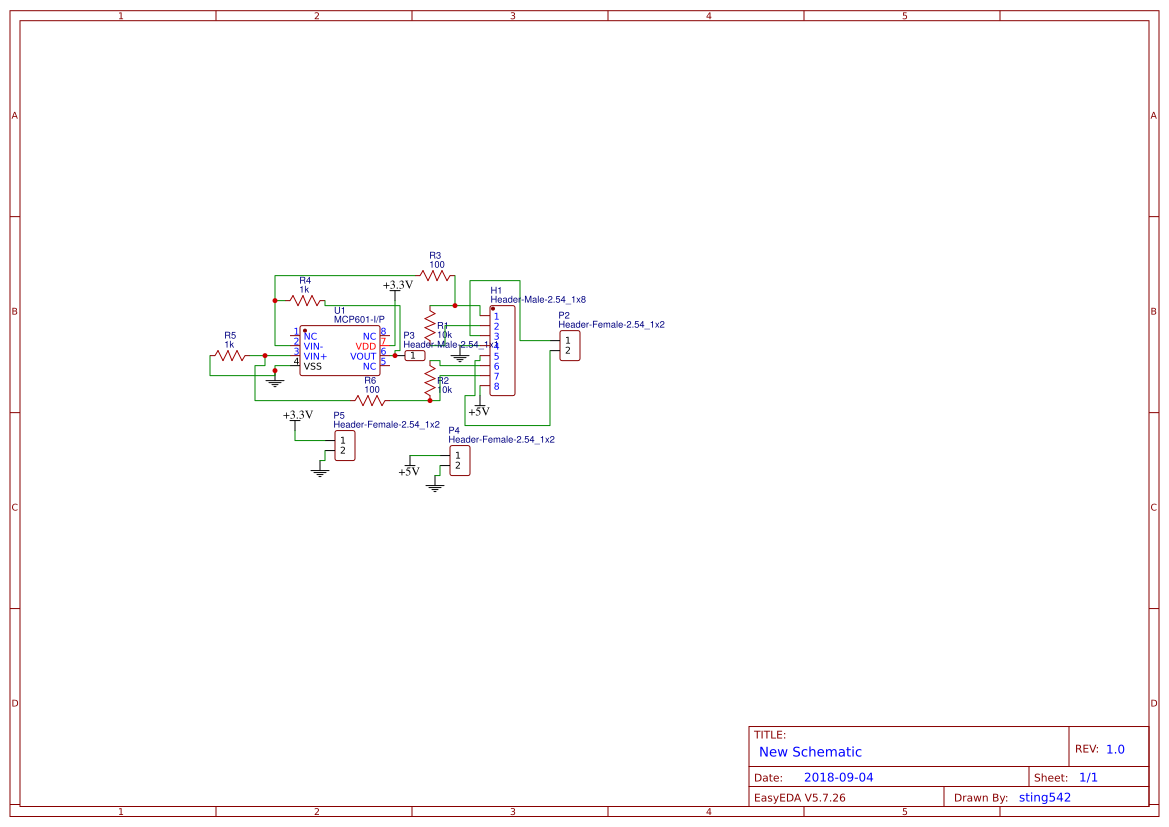1169x827 pixels.
Task: Click the ground symbol below VSS pin
Action: coord(274,381)
